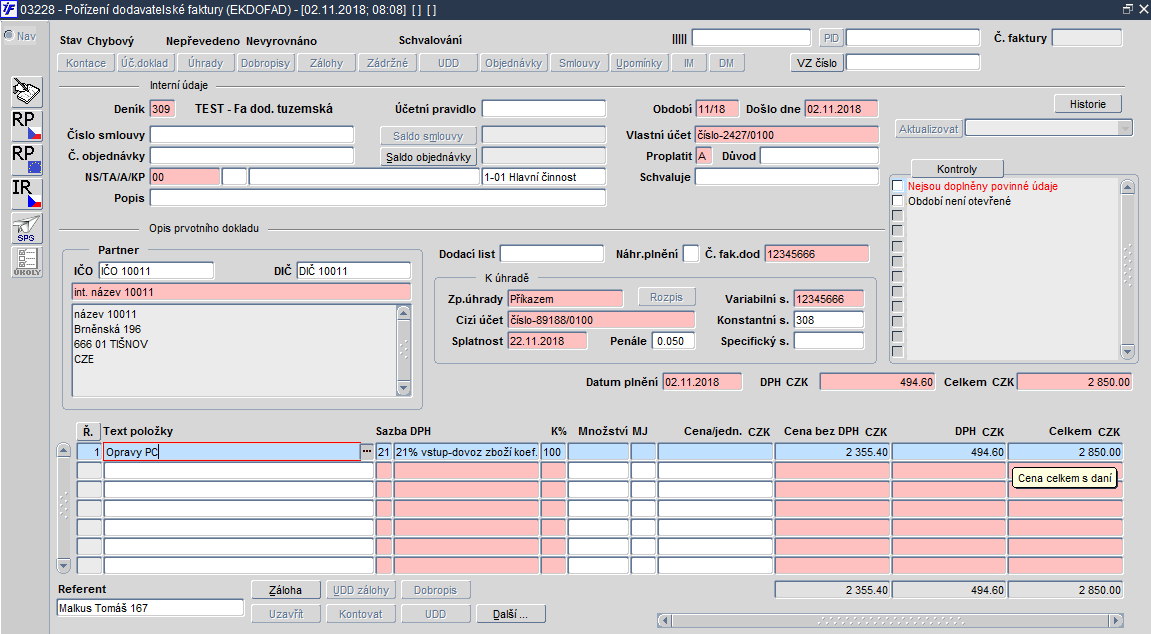
Task: Click the barcode icon beside PID
Action: (680, 38)
